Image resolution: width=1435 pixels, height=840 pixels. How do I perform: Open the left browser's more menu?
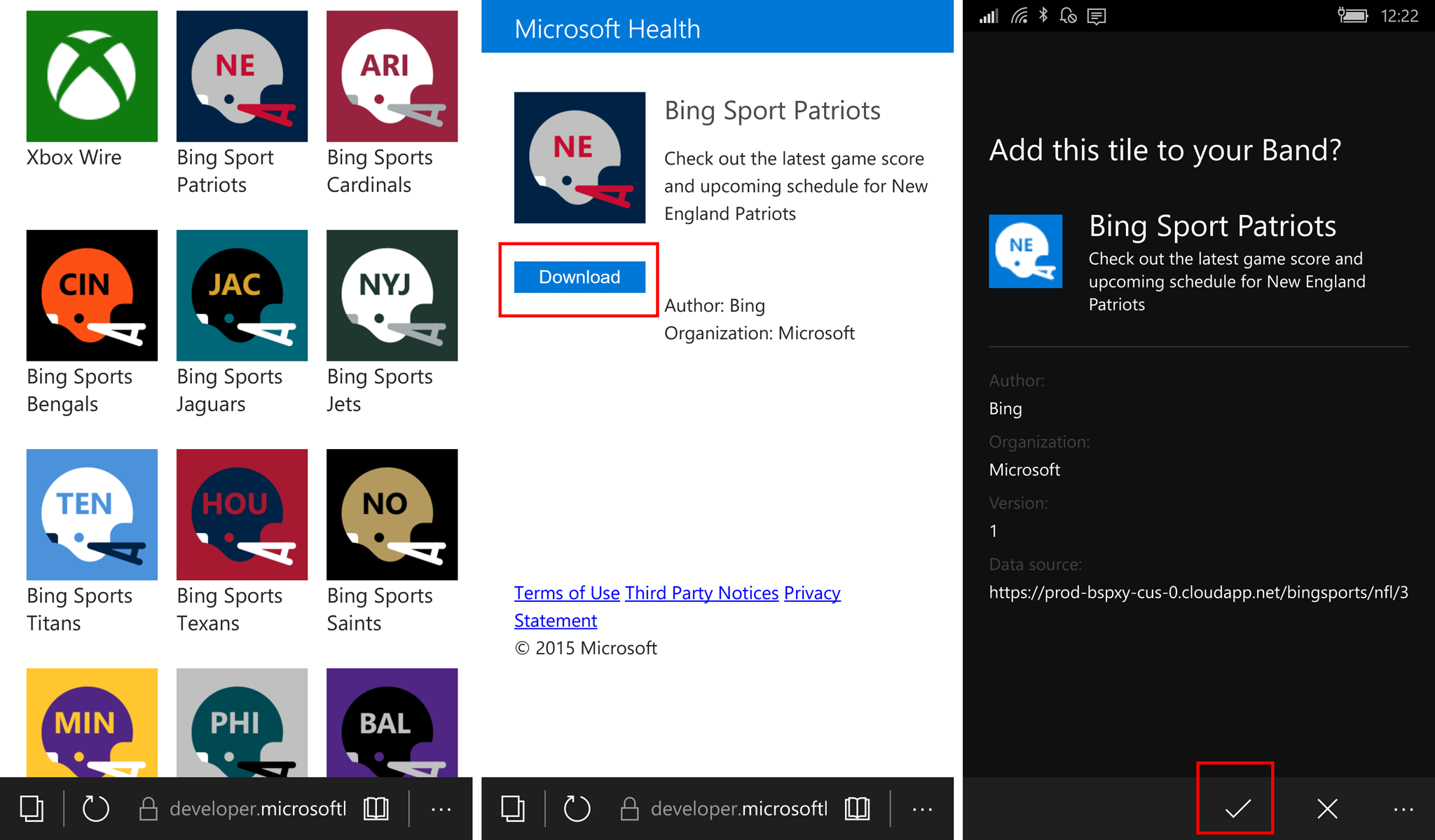coord(441,809)
